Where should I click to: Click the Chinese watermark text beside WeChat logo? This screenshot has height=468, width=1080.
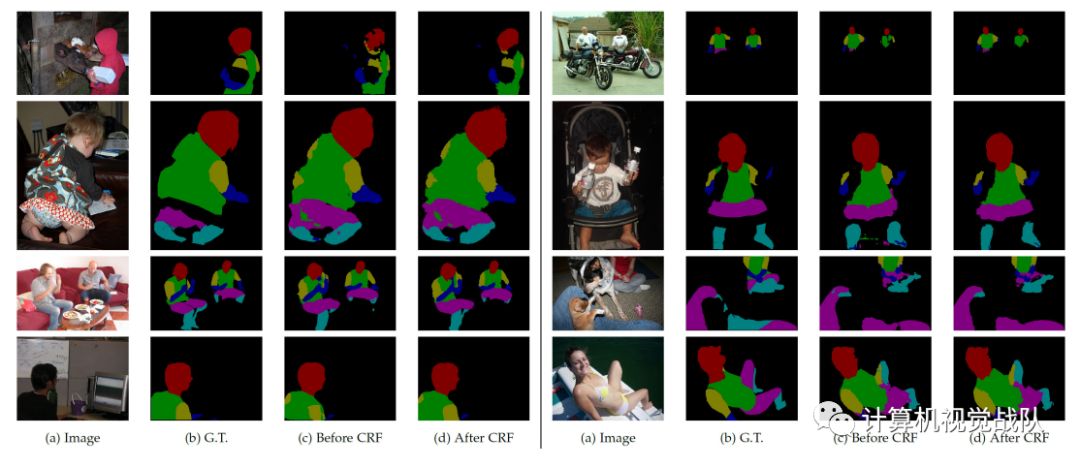click(951, 418)
